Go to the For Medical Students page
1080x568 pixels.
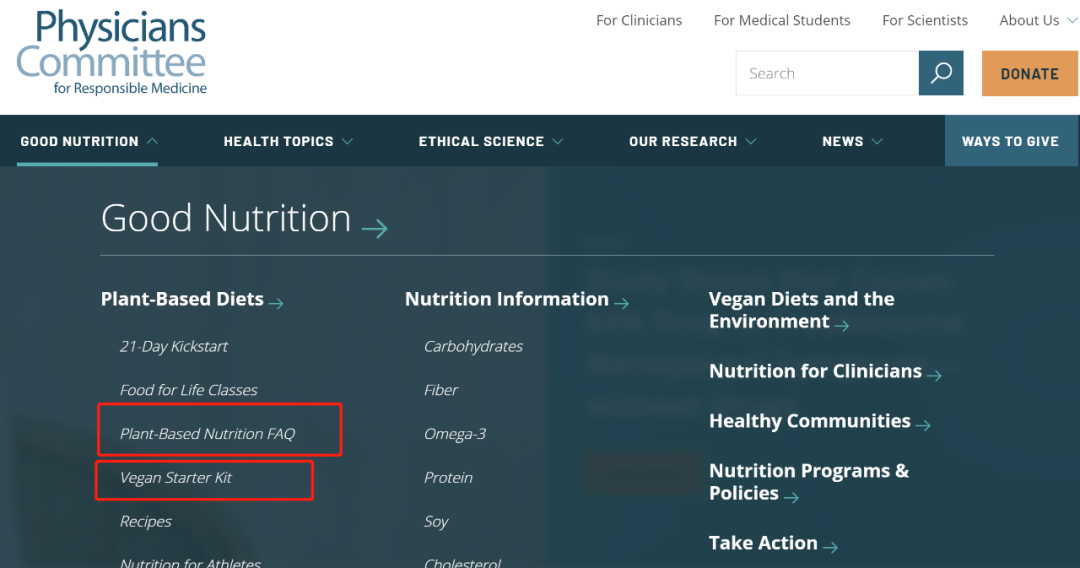782,21
